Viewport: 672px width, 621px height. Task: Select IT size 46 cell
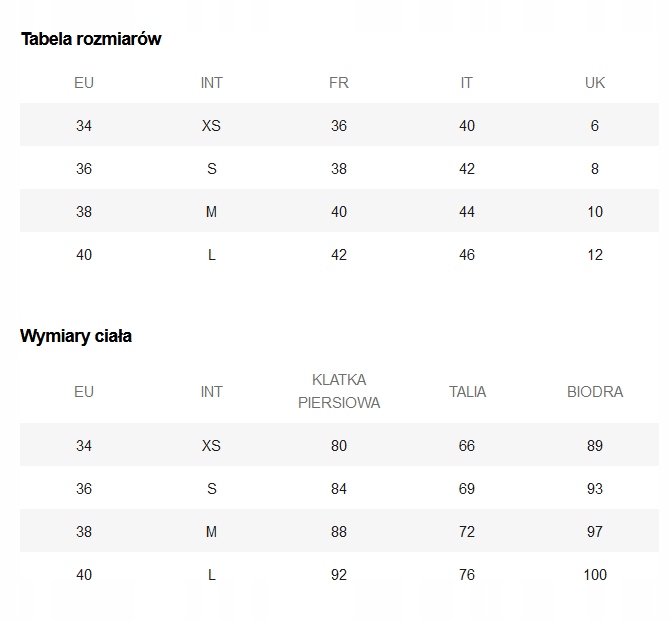467,255
